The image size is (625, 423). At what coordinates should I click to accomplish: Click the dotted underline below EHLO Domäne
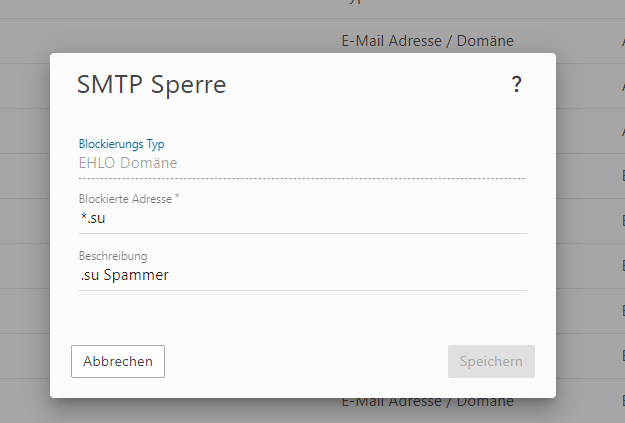[x=300, y=178]
